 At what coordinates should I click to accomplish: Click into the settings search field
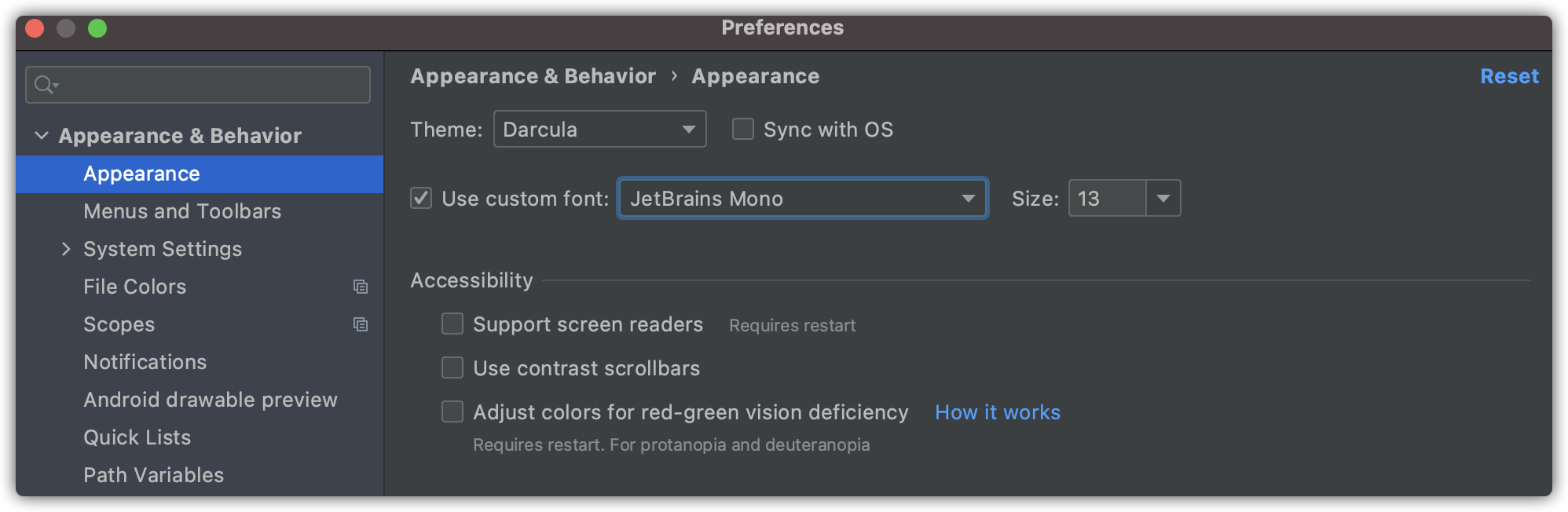212,85
